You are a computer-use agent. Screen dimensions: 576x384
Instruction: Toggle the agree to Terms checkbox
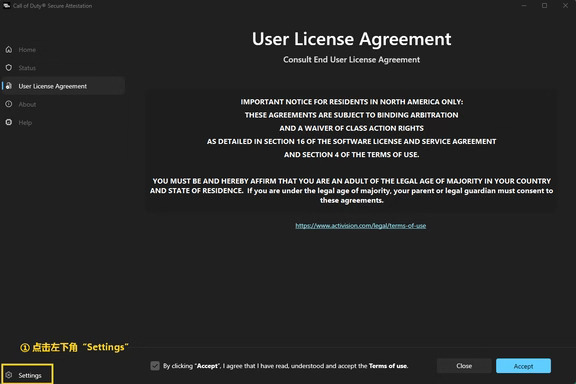(155, 366)
